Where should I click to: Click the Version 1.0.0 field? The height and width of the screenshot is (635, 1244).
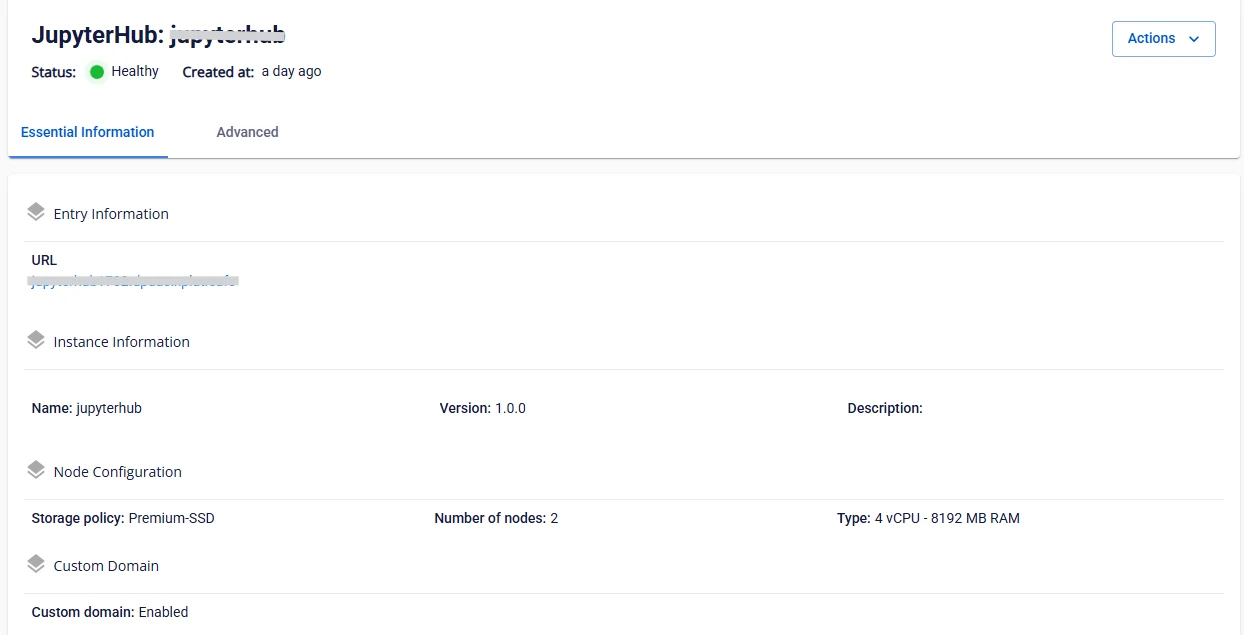482,408
